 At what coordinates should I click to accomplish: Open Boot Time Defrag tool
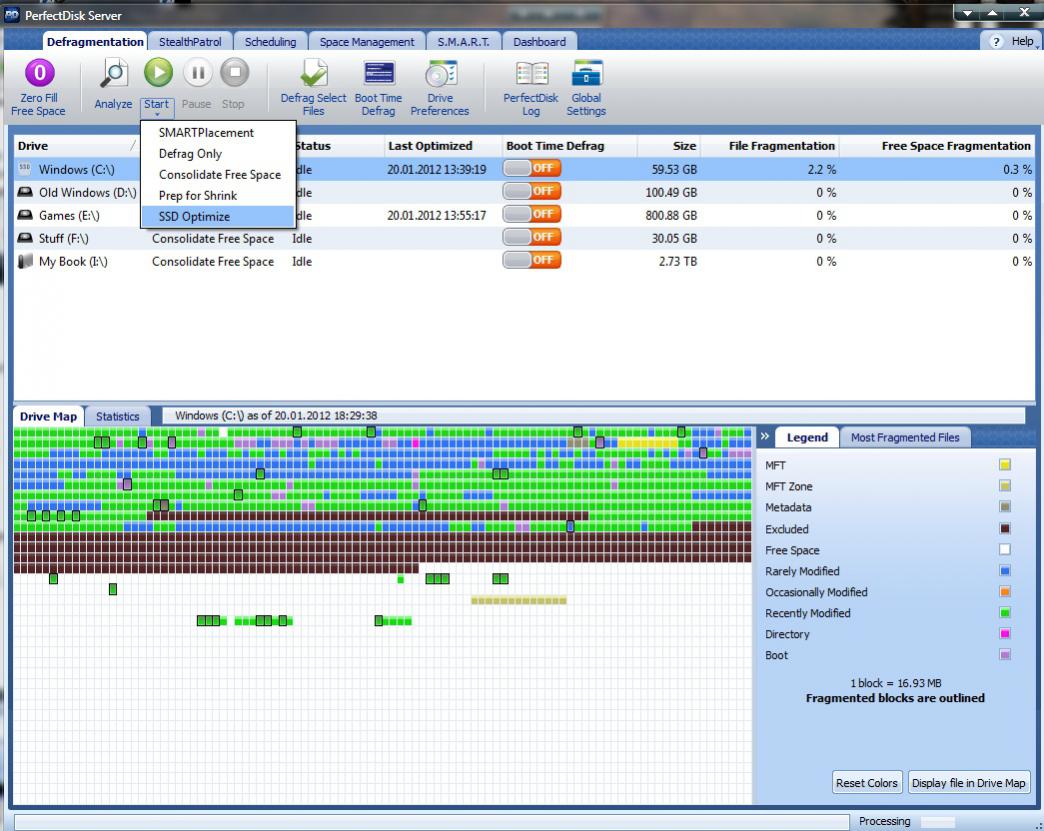379,73
